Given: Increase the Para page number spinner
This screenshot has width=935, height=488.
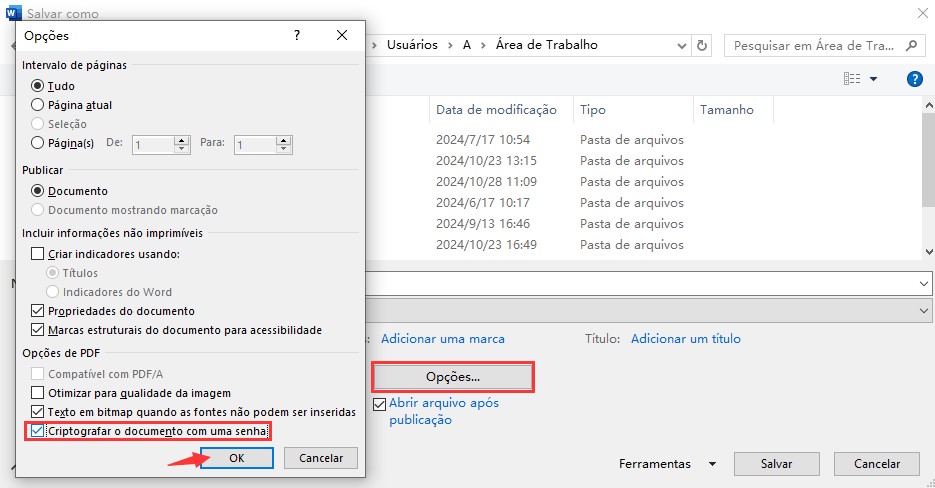Looking at the screenshot, I should (284, 140).
